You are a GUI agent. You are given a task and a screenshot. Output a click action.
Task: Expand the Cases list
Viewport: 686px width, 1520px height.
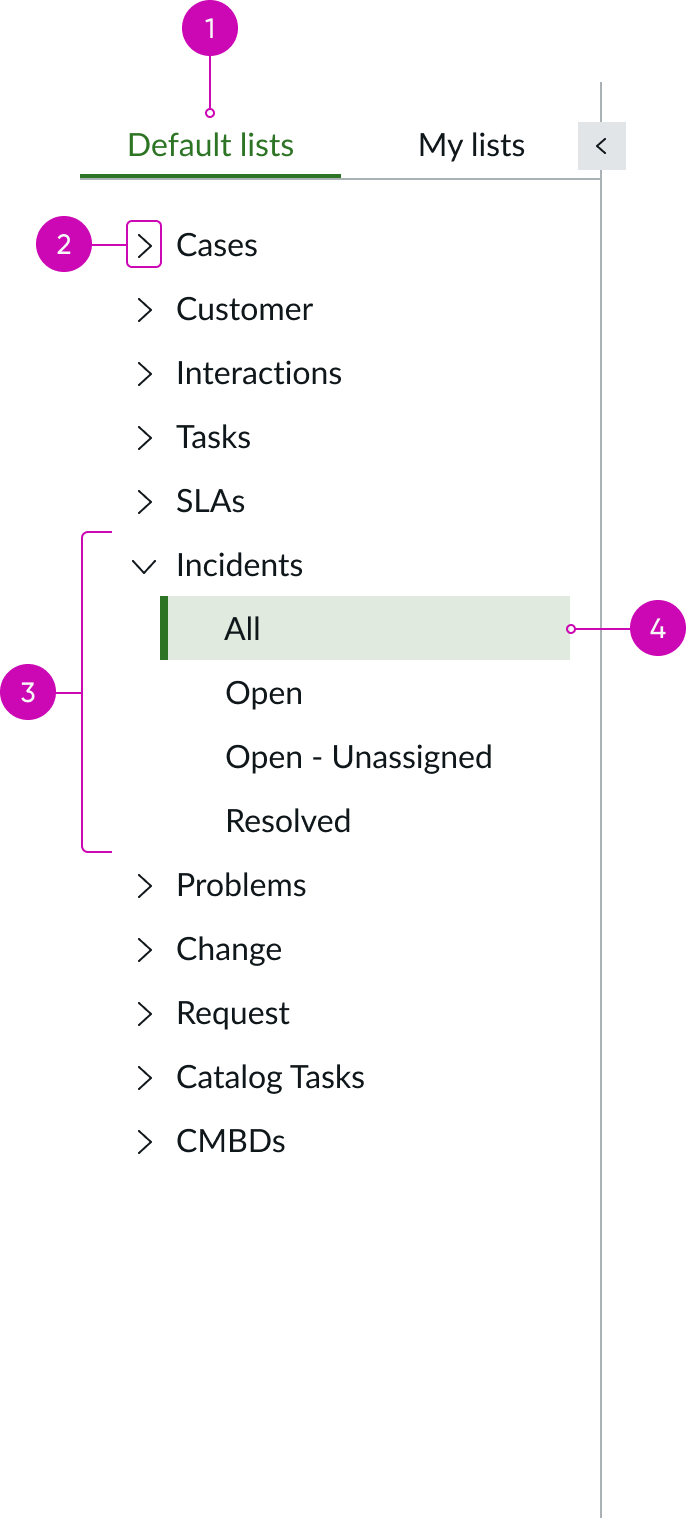pyautogui.click(x=145, y=244)
